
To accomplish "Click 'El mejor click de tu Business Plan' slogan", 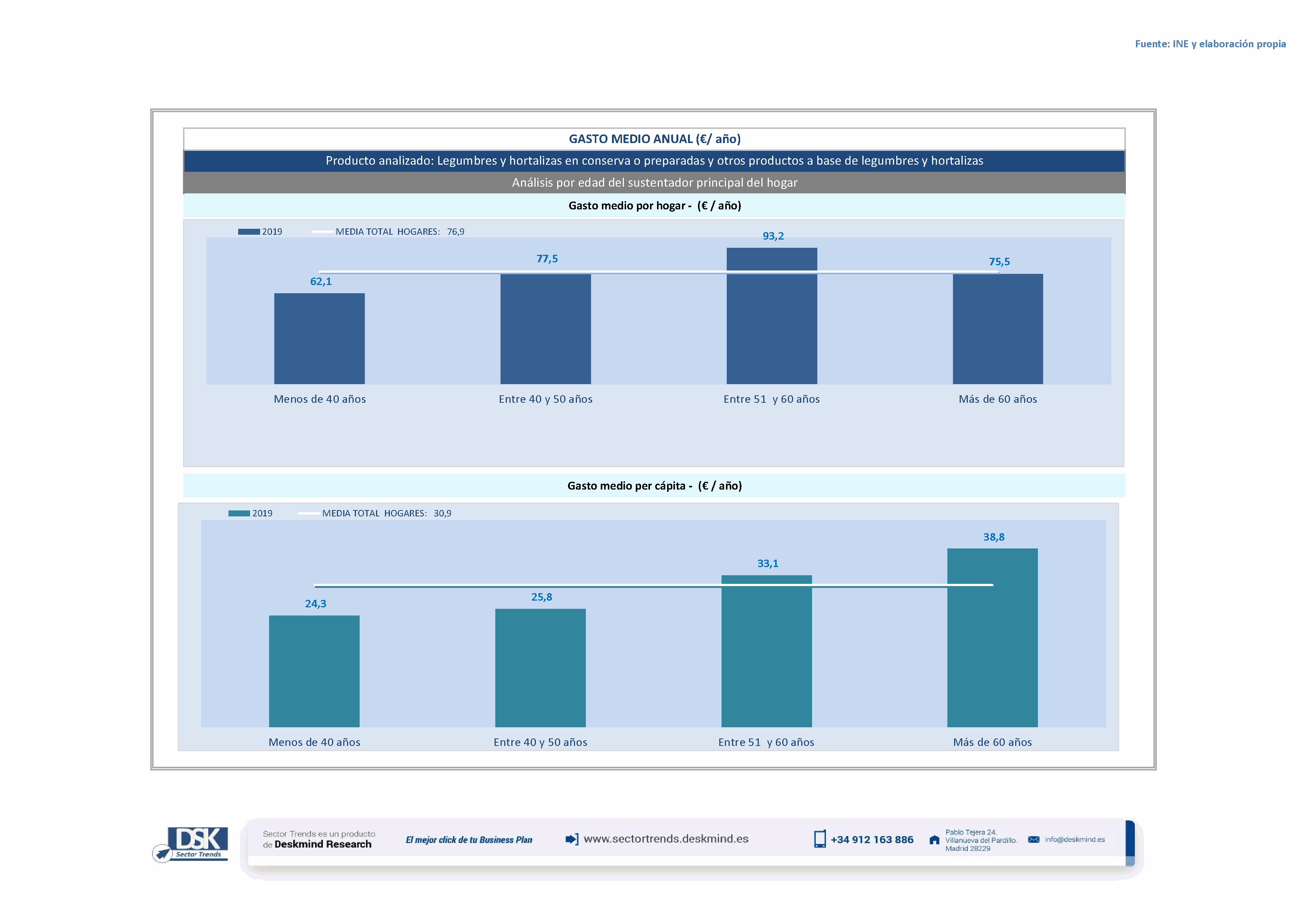I will tap(469, 840).
